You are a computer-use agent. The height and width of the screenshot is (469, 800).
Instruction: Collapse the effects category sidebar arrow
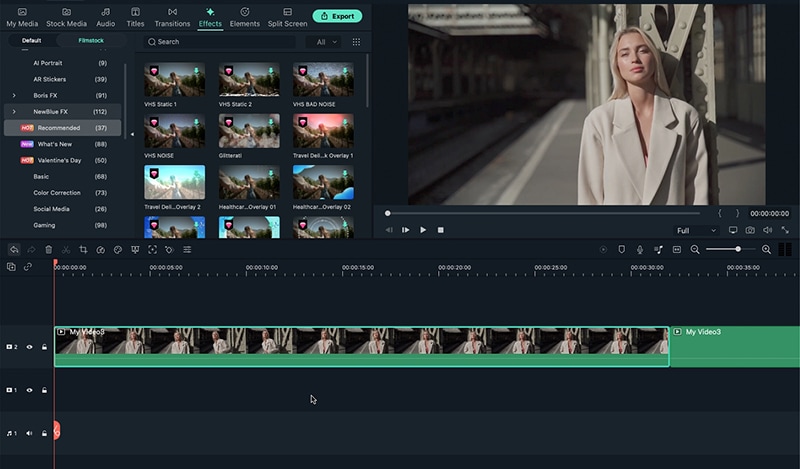[x=132, y=134]
